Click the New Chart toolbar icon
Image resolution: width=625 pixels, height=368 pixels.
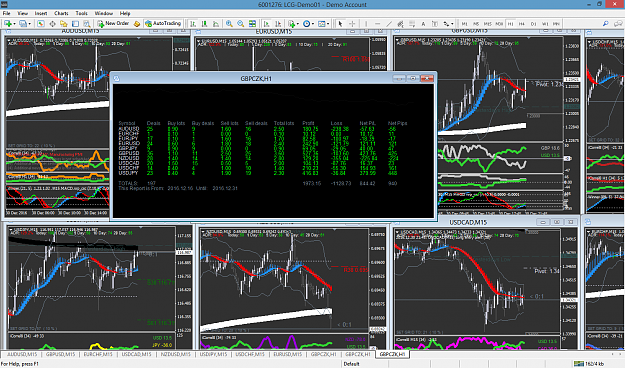pos(8,24)
